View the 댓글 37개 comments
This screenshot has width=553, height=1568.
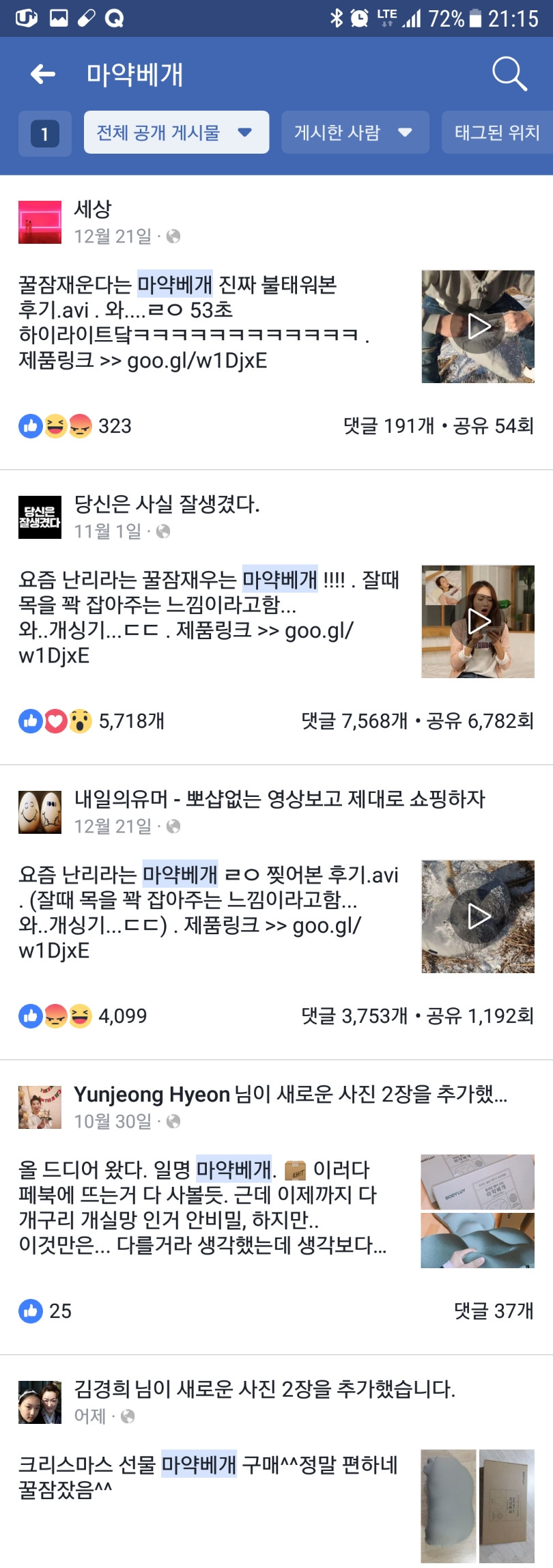point(494,1311)
